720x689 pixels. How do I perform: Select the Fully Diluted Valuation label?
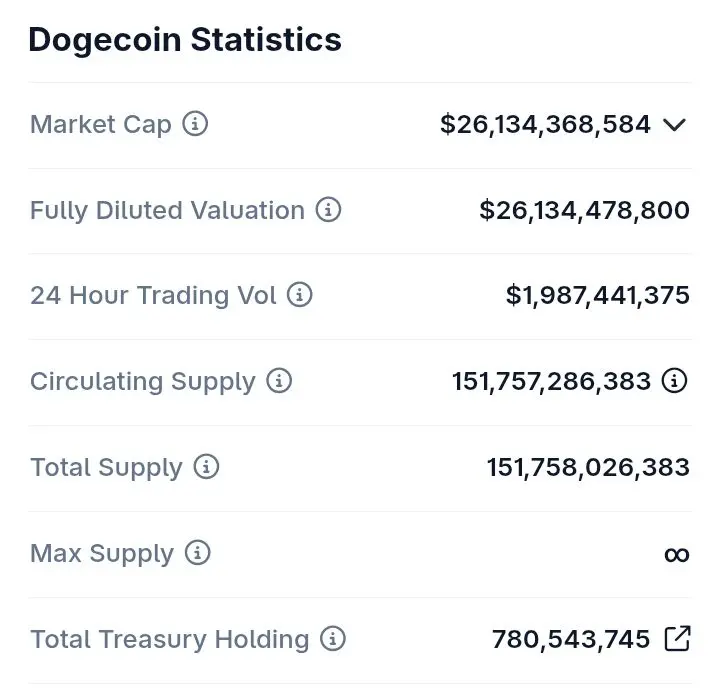point(167,210)
